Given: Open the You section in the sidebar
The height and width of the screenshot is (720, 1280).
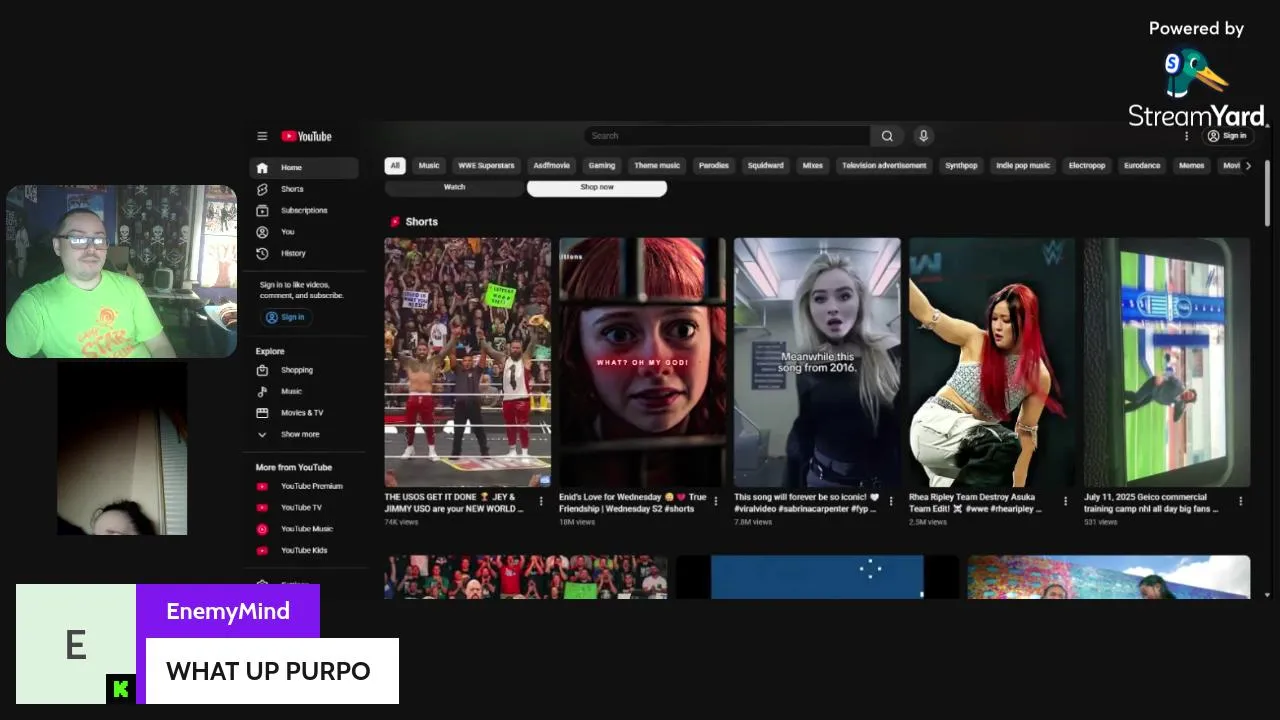Looking at the screenshot, I should [x=304, y=232].
